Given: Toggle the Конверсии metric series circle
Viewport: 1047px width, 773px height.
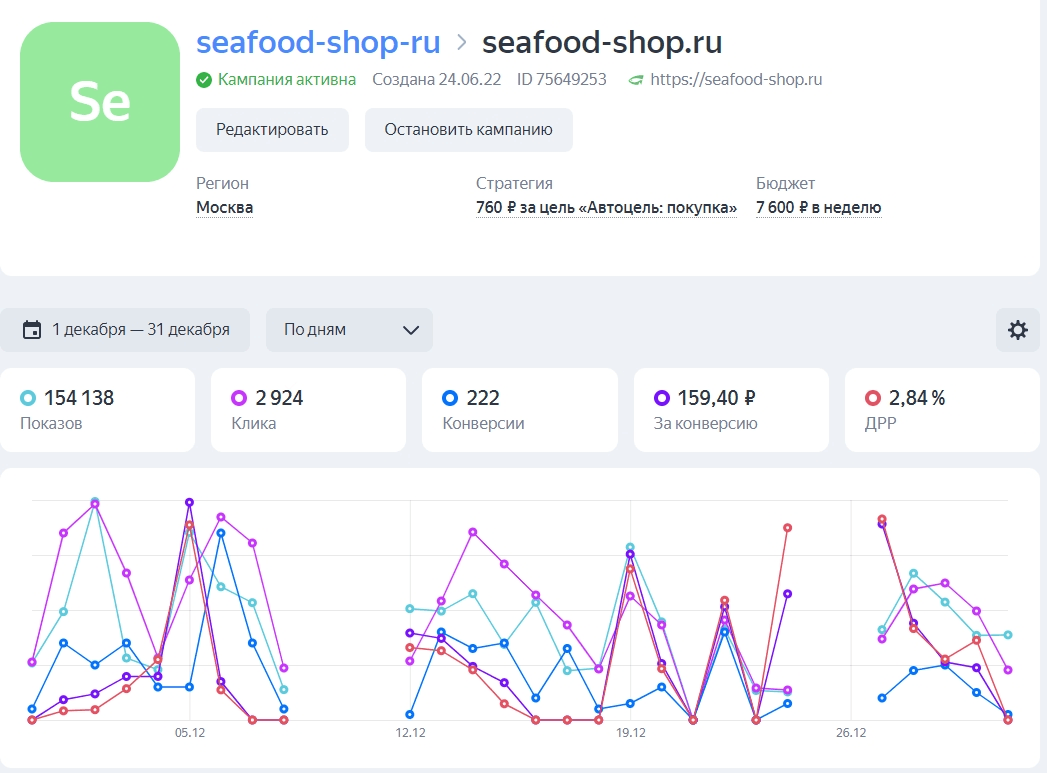Looking at the screenshot, I should (450, 398).
